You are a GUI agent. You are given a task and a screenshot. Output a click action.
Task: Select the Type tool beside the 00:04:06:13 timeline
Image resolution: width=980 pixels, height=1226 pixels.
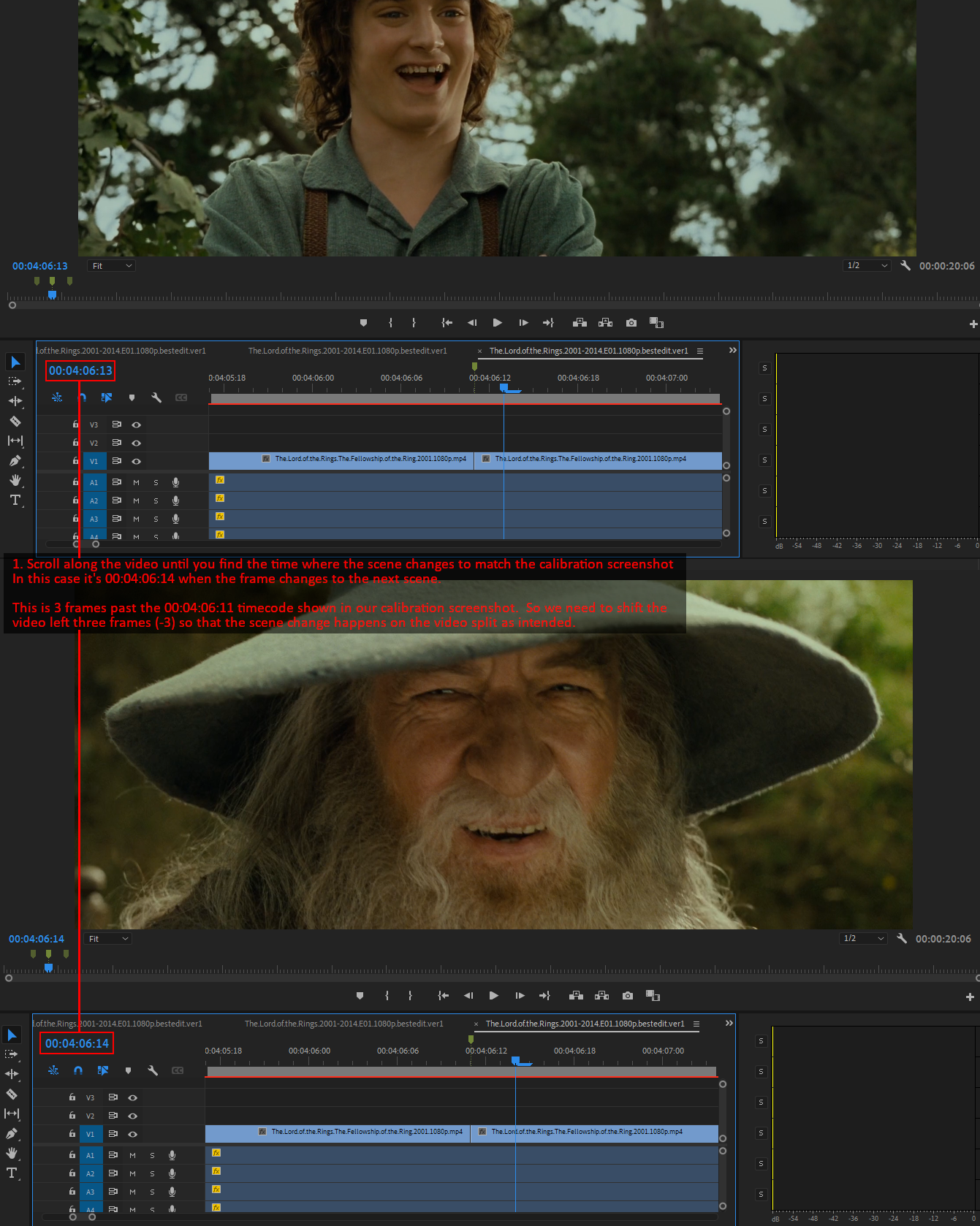(15, 500)
